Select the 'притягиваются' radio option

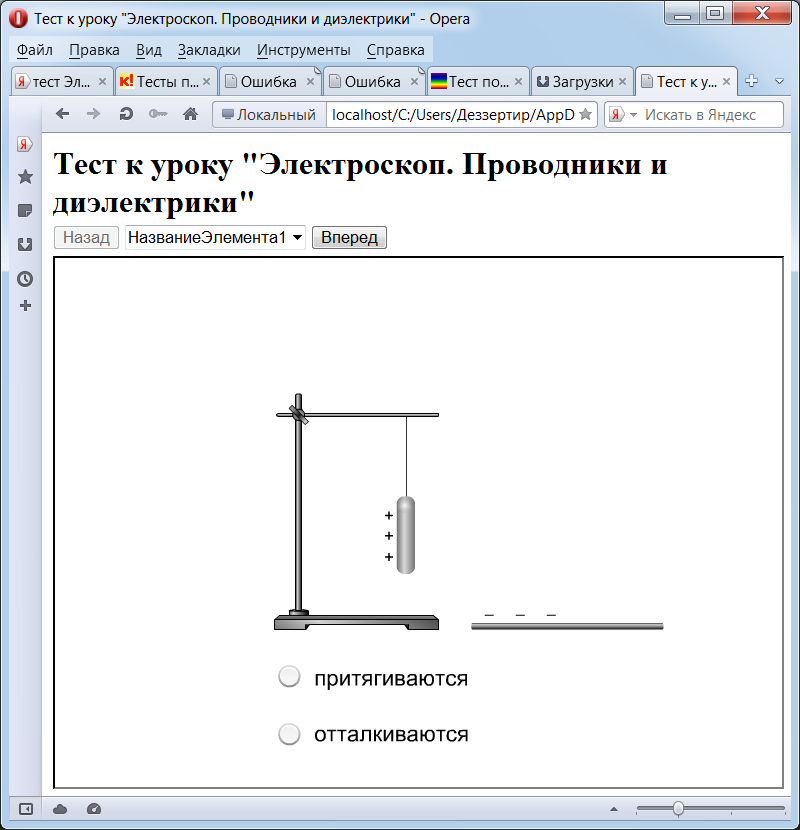coord(289,676)
